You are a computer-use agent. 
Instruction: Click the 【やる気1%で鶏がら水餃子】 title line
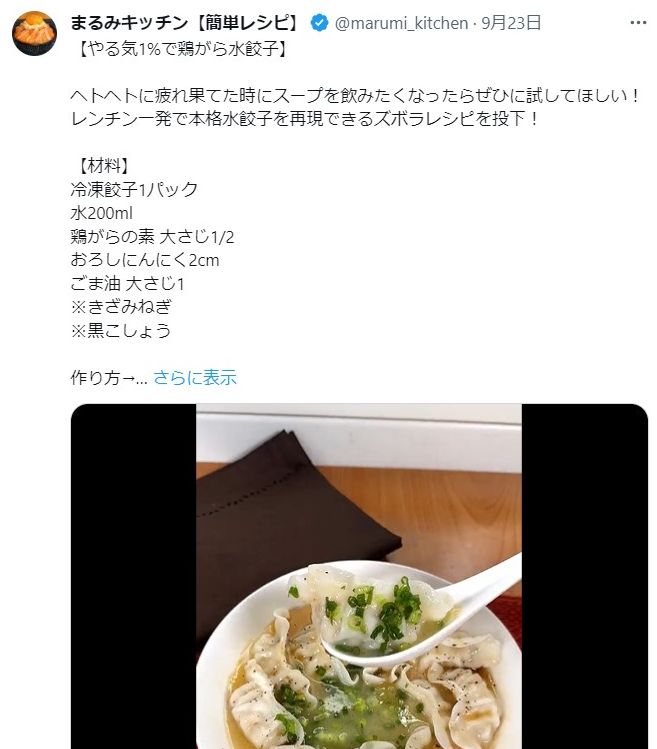(181, 49)
